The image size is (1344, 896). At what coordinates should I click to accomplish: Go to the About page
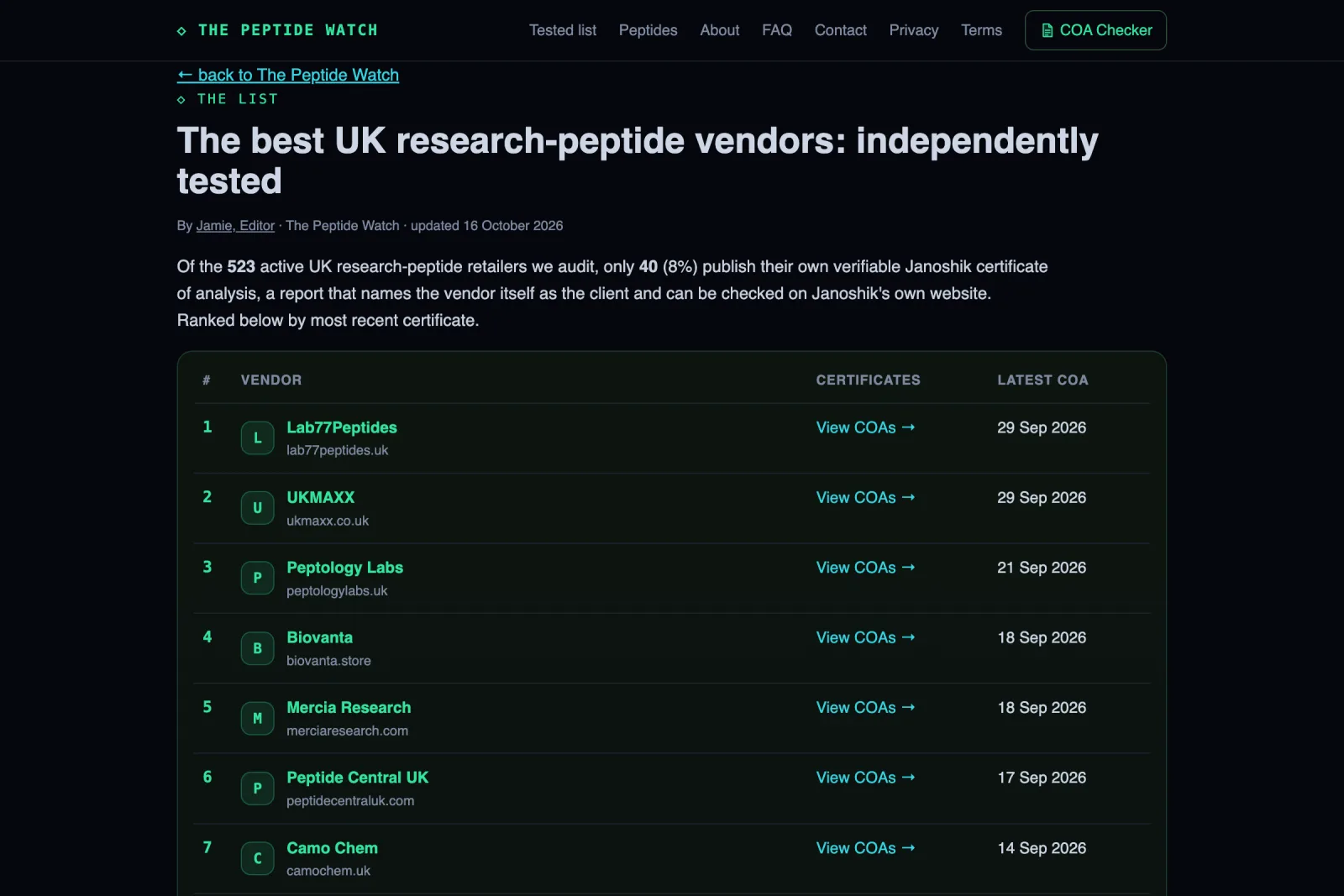point(720,30)
